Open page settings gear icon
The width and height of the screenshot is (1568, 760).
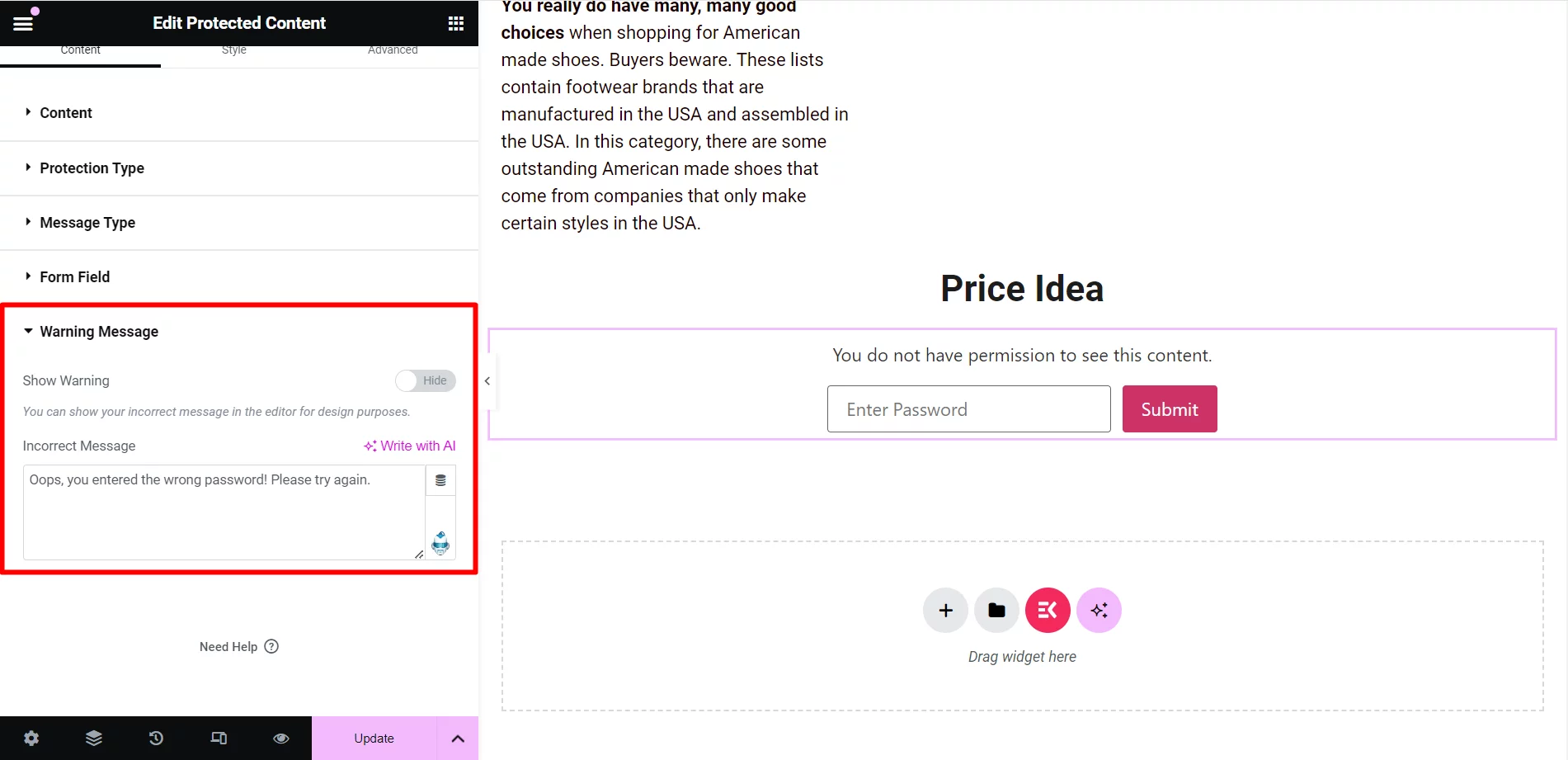pos(31,739)
